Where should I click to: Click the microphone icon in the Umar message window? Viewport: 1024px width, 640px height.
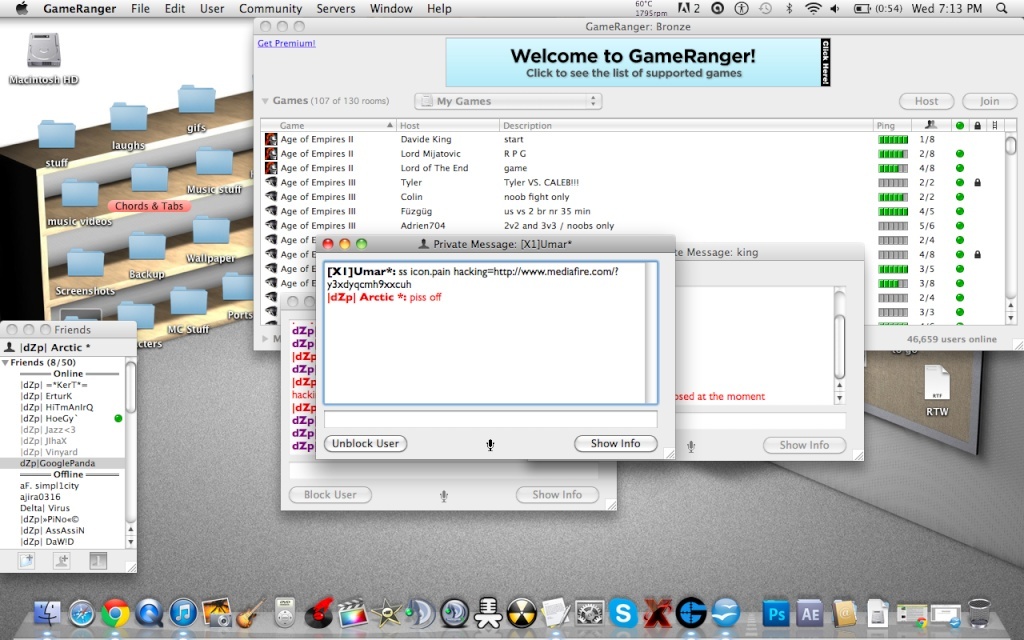tap(490, 445)
